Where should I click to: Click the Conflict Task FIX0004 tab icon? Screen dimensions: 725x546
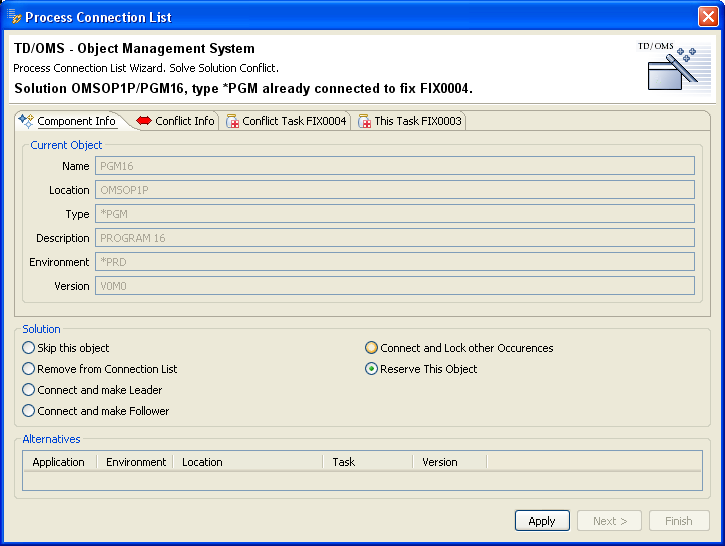(233, 121)
